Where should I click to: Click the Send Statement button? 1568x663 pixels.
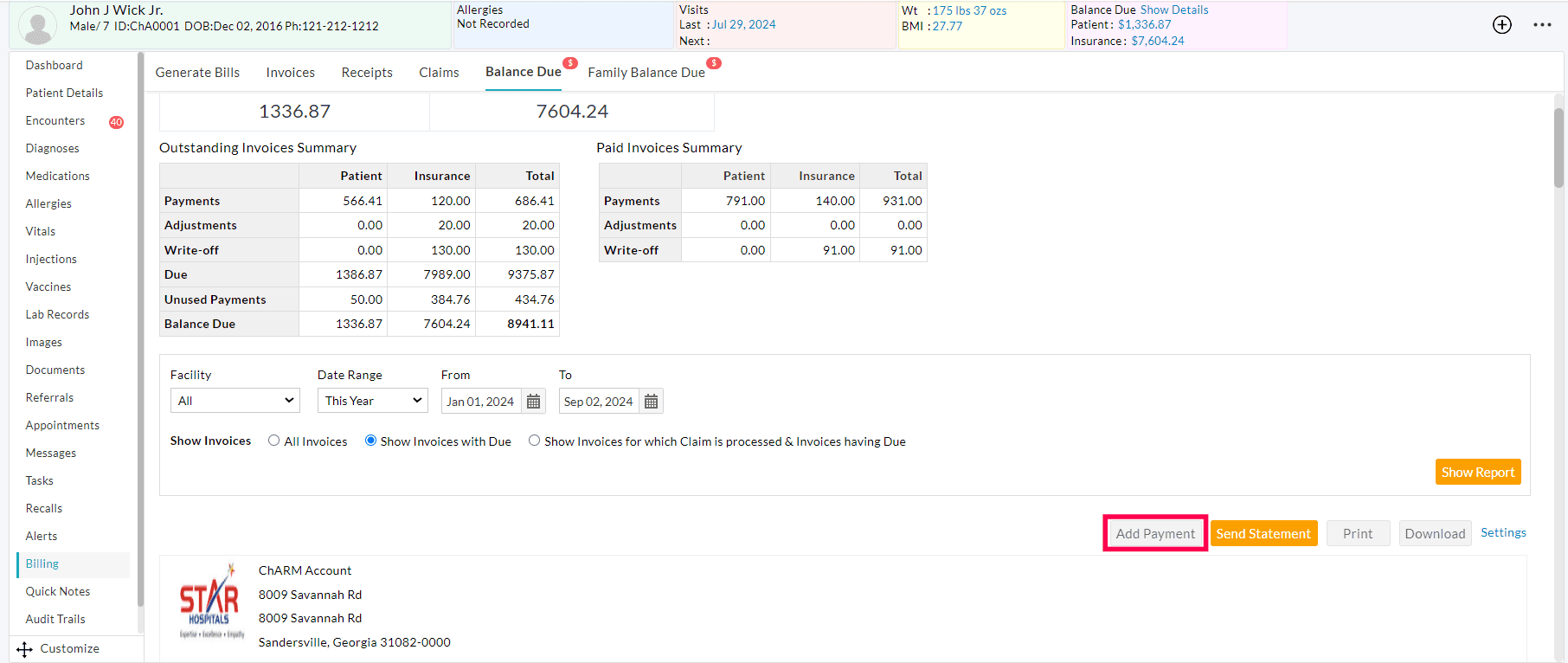(x=1263, y=534)
